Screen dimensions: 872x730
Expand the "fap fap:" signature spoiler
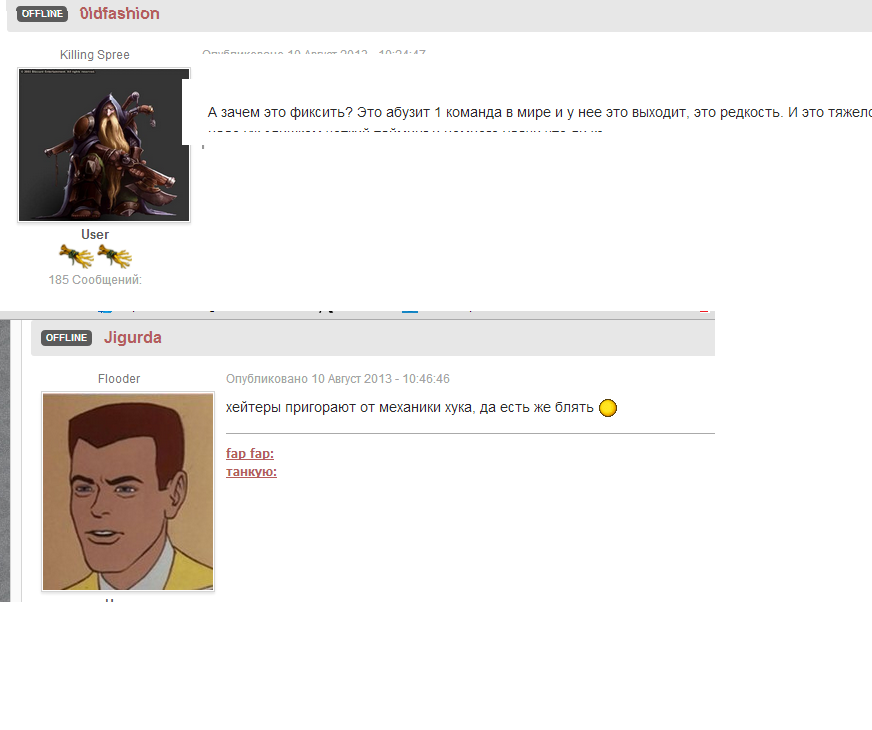coord(250,454)
